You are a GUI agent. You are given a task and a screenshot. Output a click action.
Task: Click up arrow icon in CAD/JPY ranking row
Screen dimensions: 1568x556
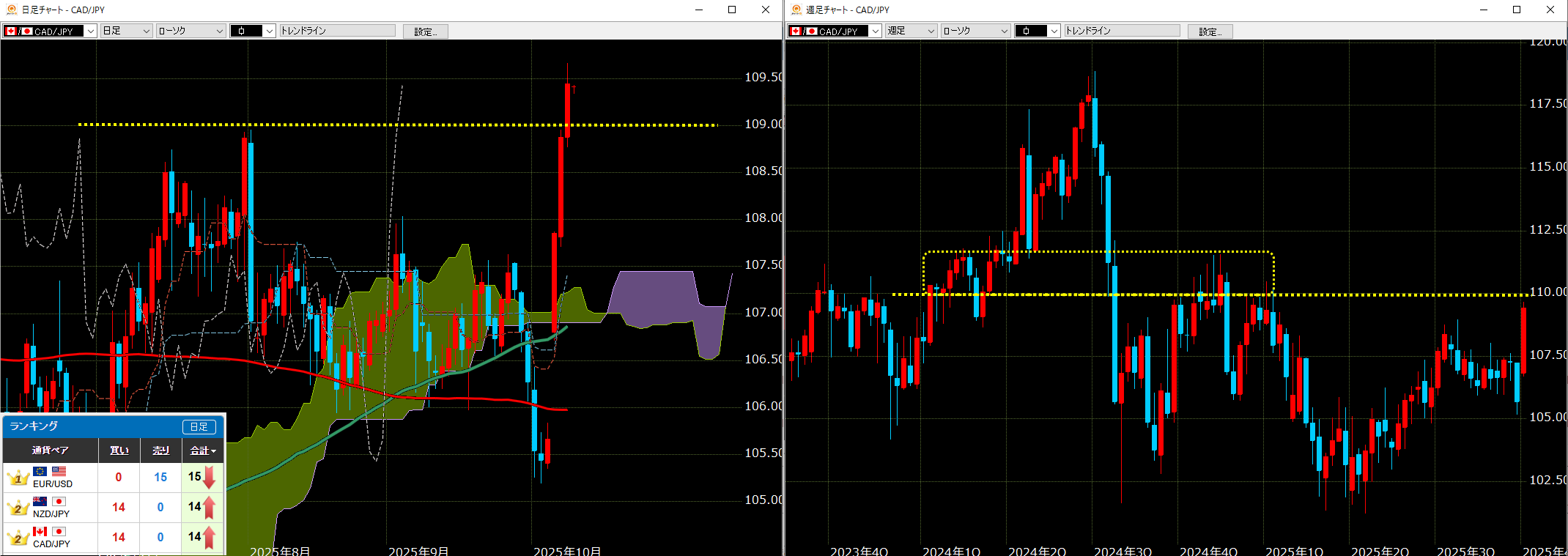210,537
